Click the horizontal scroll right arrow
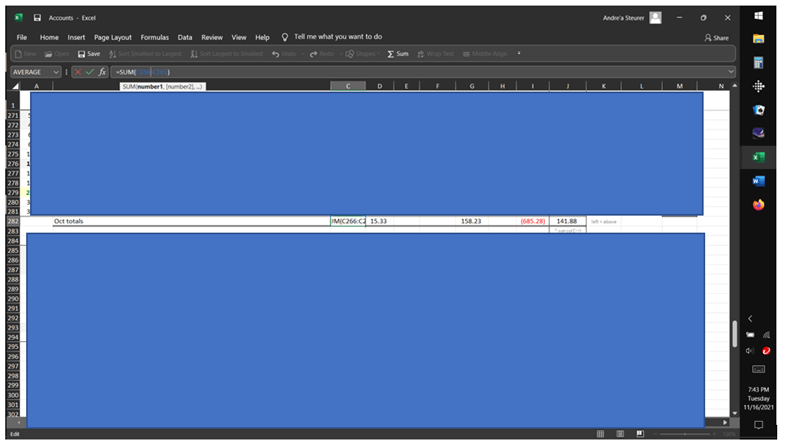Viewport: 786px width, 447px height. pos(725,422)
